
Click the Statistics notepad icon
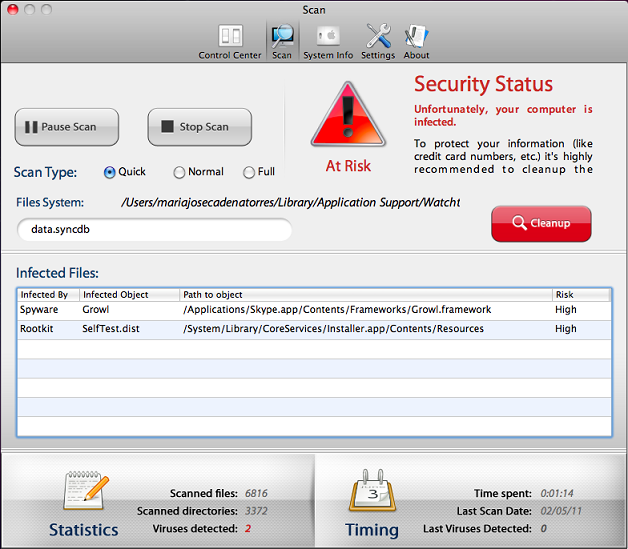tap(86, 491)
